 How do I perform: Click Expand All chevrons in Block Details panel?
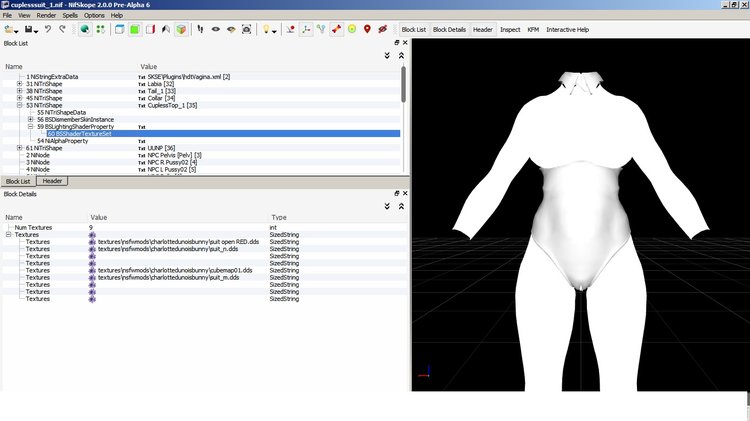point(387,206)
